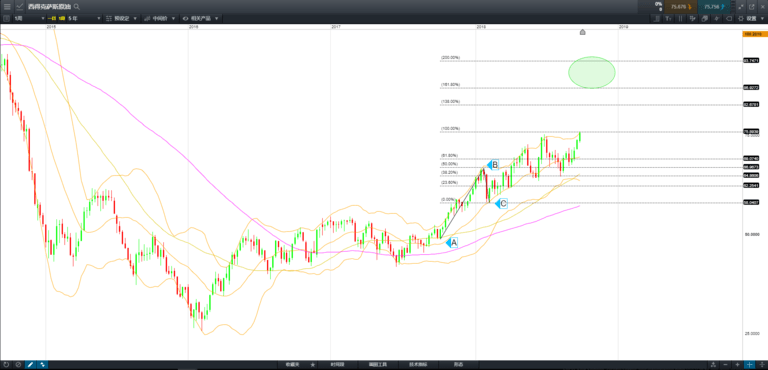Open the 相关产品 related products dropdown
This screenshot has height=370, width=768.
pos(200,18)
